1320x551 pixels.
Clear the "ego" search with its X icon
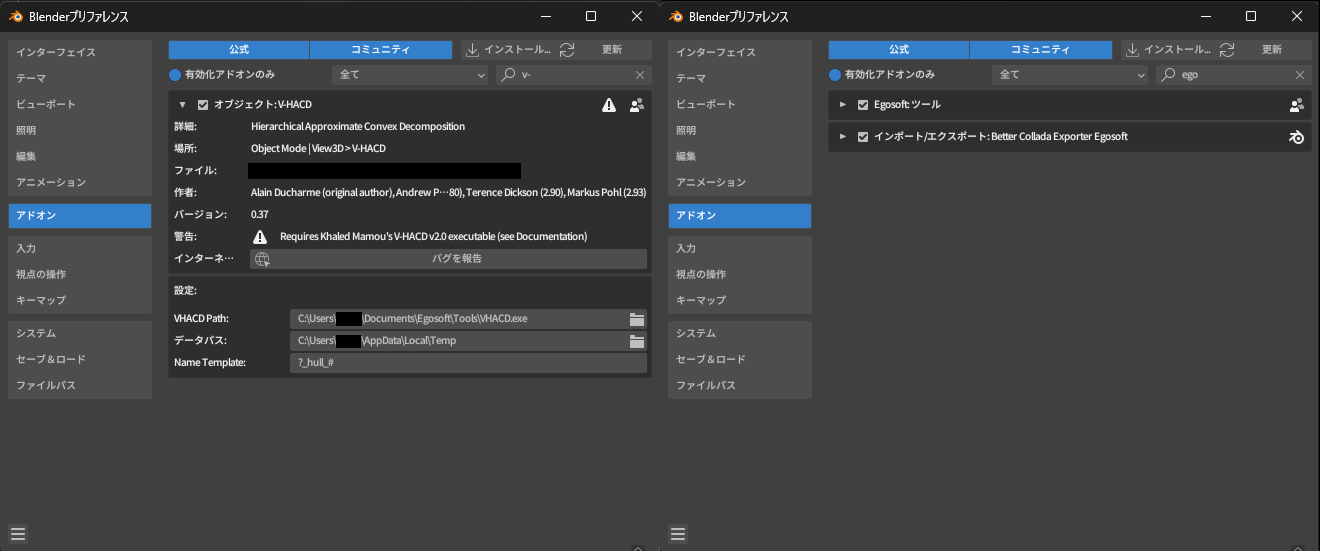tap(1300, 75)
